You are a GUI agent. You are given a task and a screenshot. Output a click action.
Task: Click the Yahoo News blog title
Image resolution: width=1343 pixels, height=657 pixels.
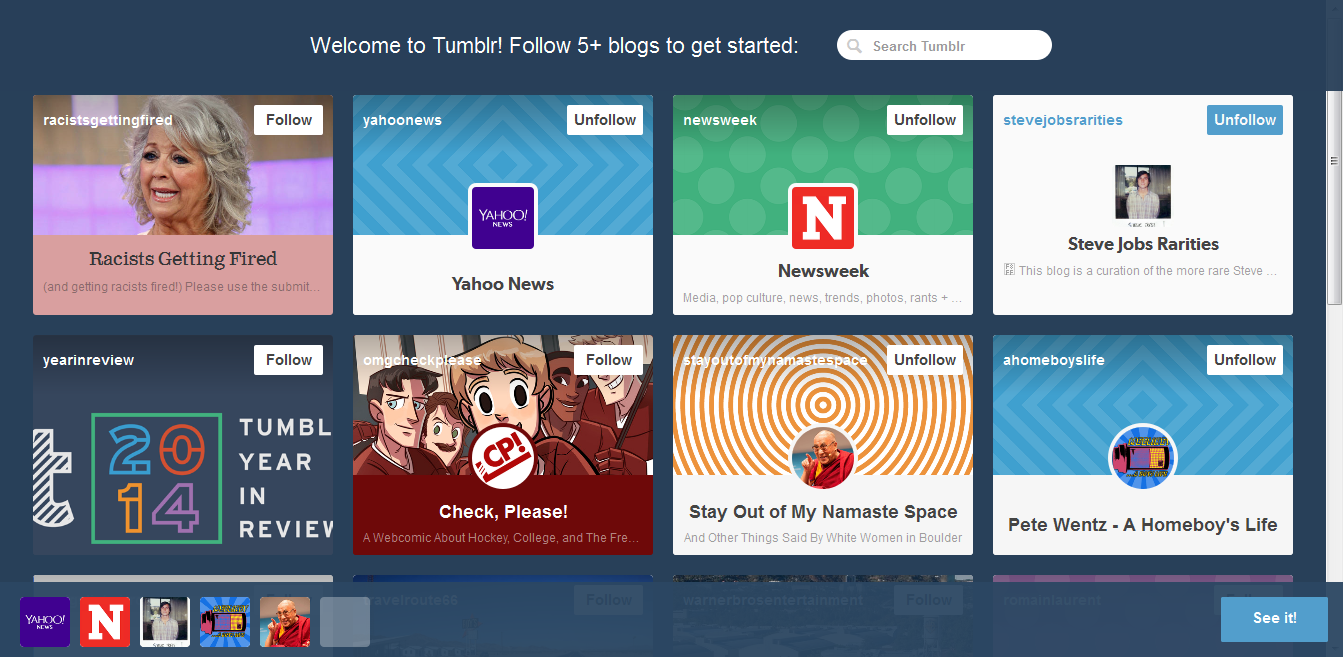pos(503,284)
